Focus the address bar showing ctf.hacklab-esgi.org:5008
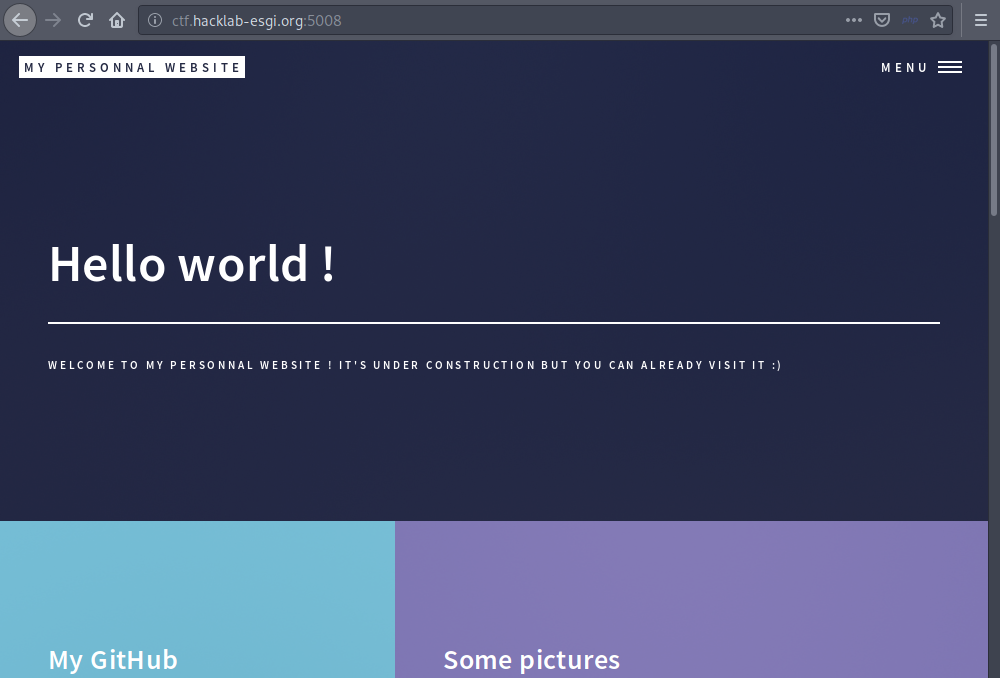This screenshot has width=1000, height=678. pos(500,20)
